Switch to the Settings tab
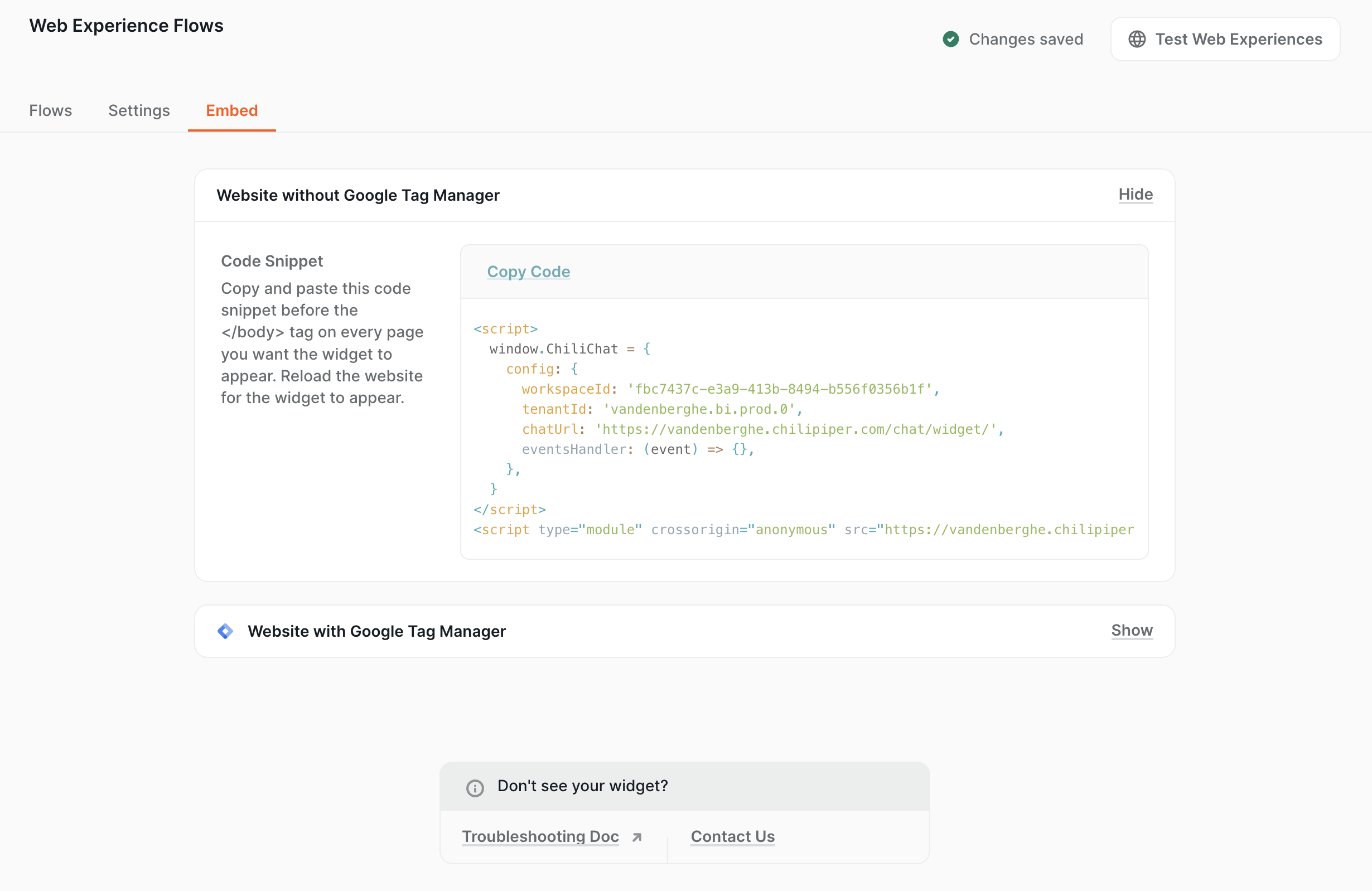Viewport: 1372px width, 891px height. click(139, 110)
